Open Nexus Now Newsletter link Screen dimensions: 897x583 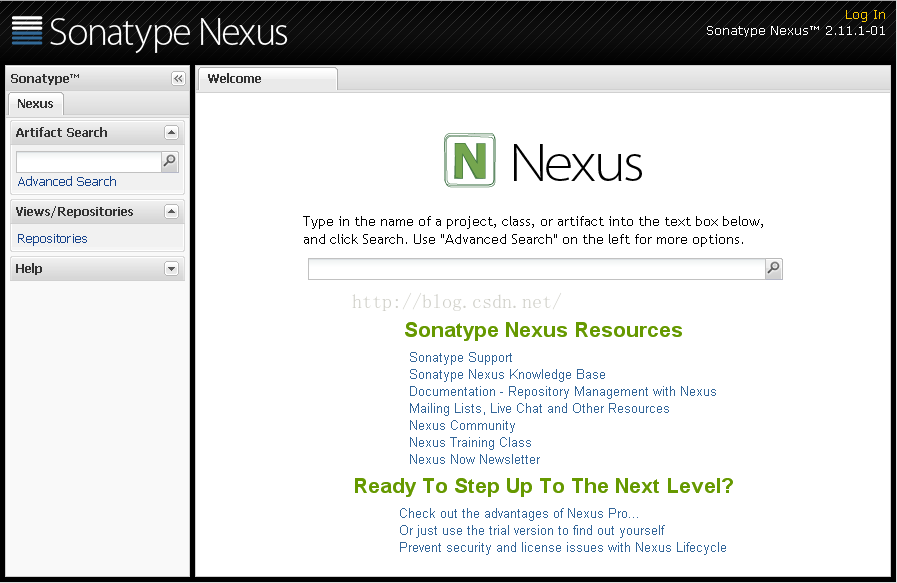point(474,459)
